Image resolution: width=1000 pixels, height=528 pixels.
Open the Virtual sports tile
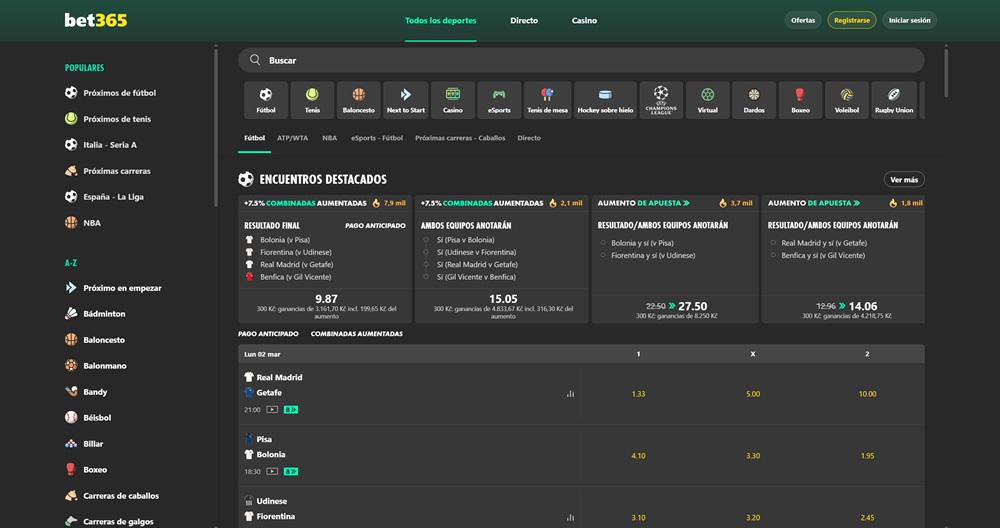707,100
